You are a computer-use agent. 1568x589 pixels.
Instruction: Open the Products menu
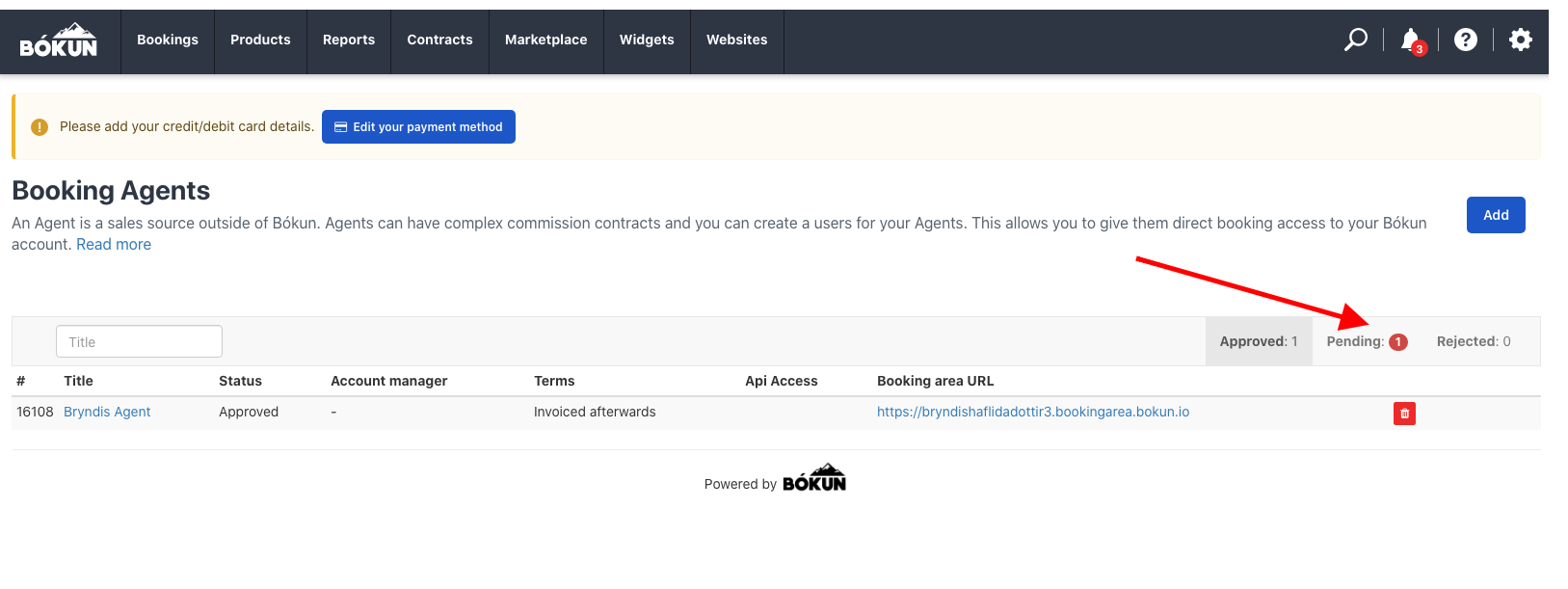(260, 40)
